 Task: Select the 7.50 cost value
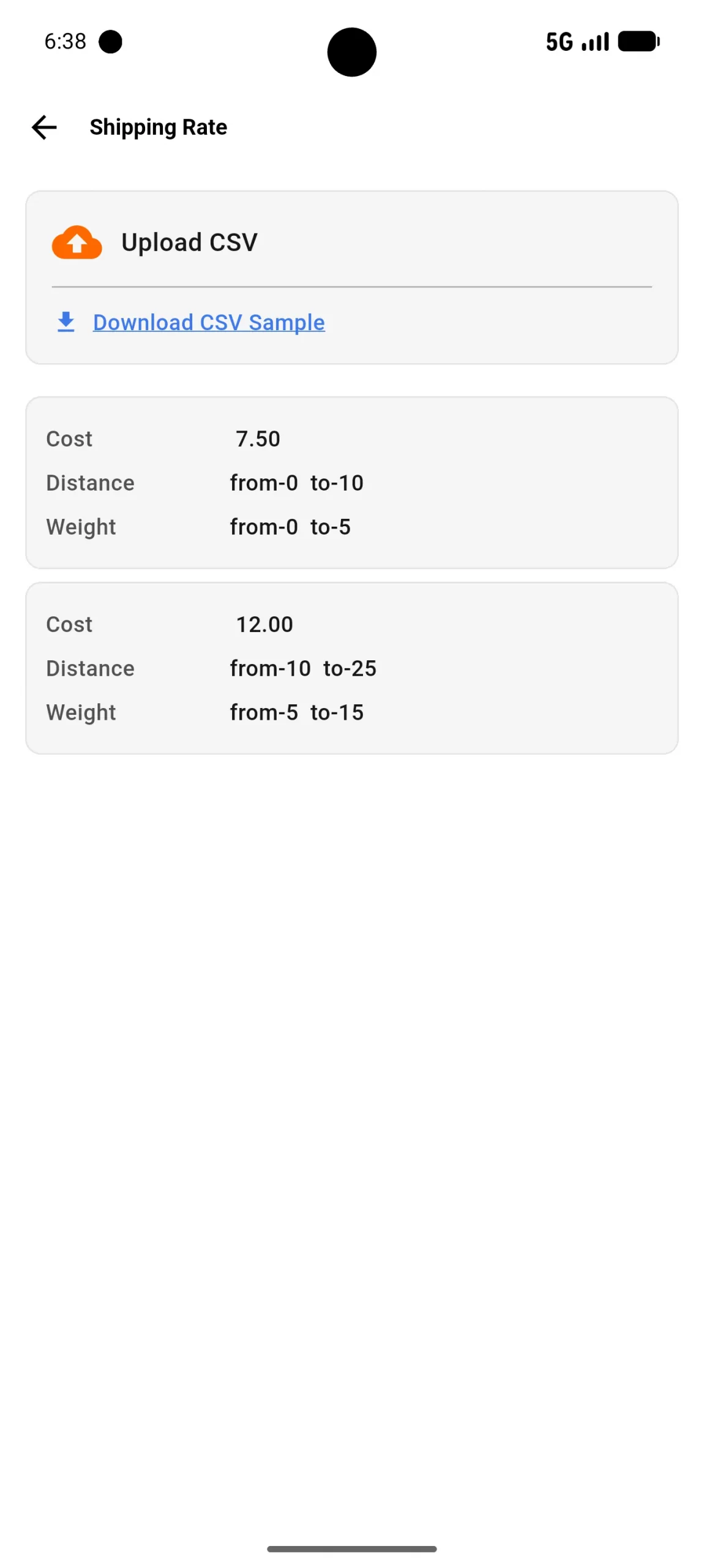click(x=258, y=439)
